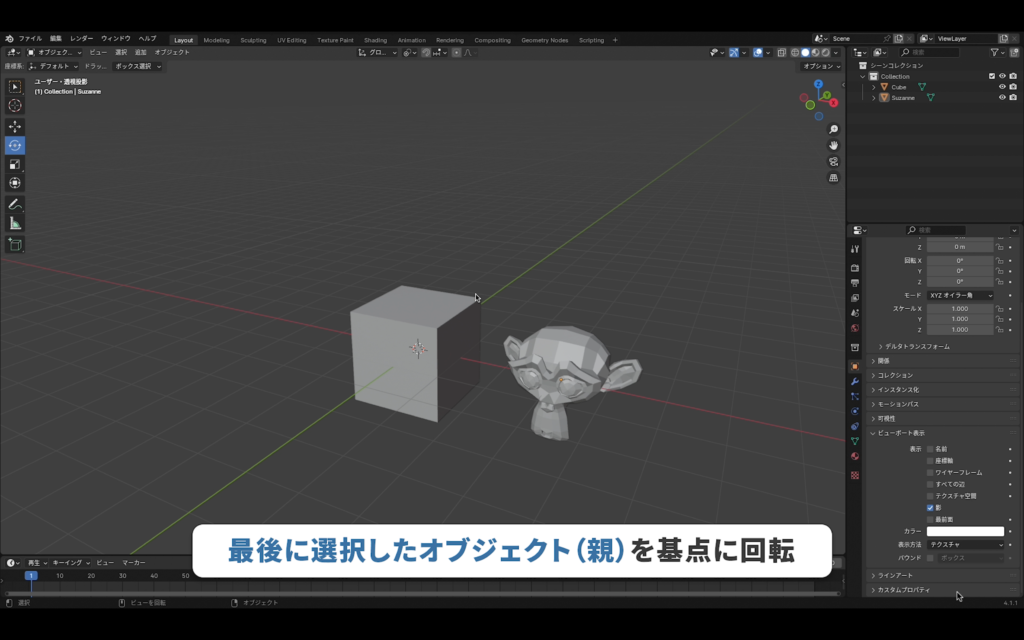Open the 表示方法 テクスチャ dropdown
This screenshot has height=640, width=1024.
(966, 545)
